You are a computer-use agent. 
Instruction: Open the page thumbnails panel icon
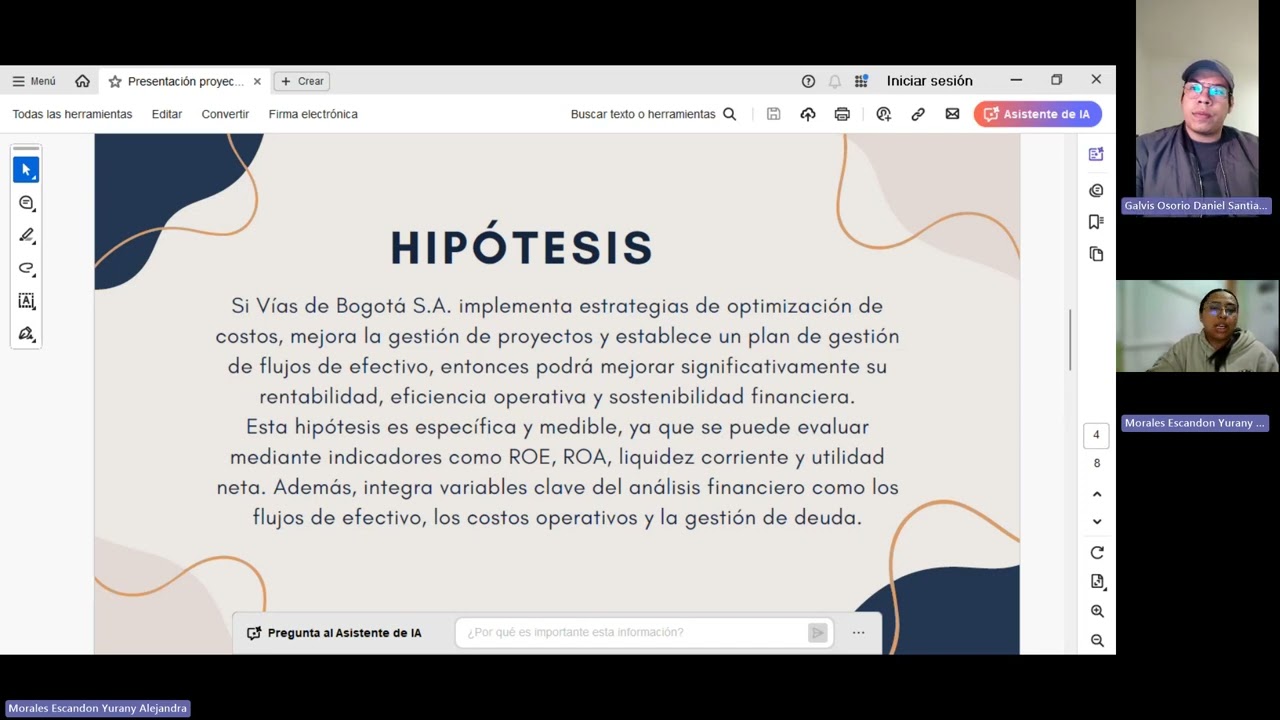(x=1096, y=254)
